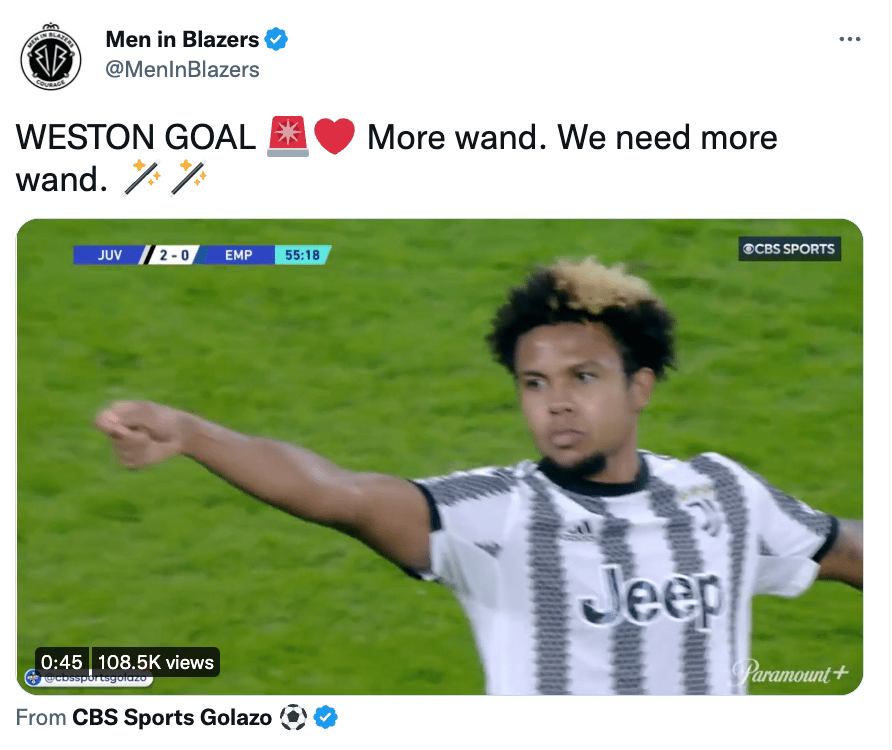Play the embedded Weston goal video
Image resolution: width=892 pixels, height=750 pixels.
440,456
